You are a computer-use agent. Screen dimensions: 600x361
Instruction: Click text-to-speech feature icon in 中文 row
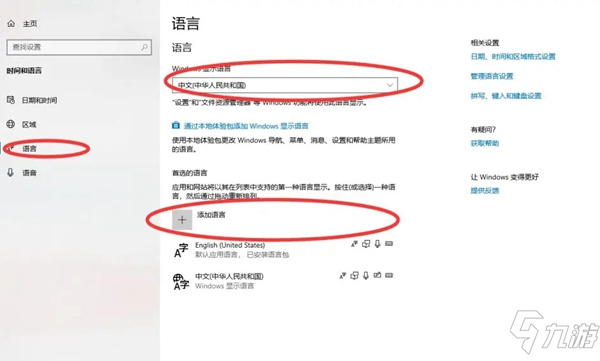coord(355,275)
